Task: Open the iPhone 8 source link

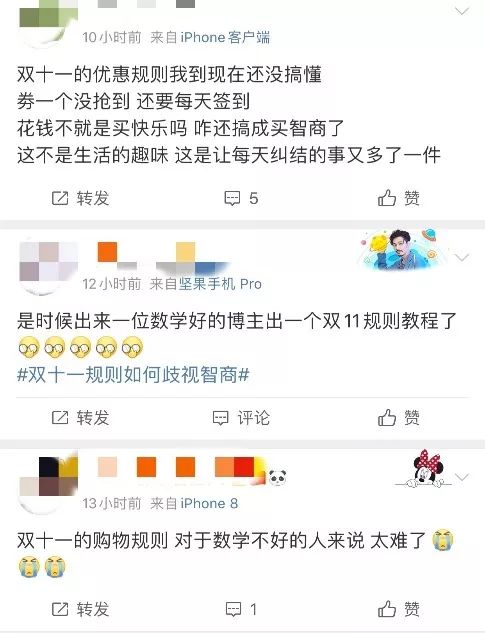Action: [x=209, y=503]
